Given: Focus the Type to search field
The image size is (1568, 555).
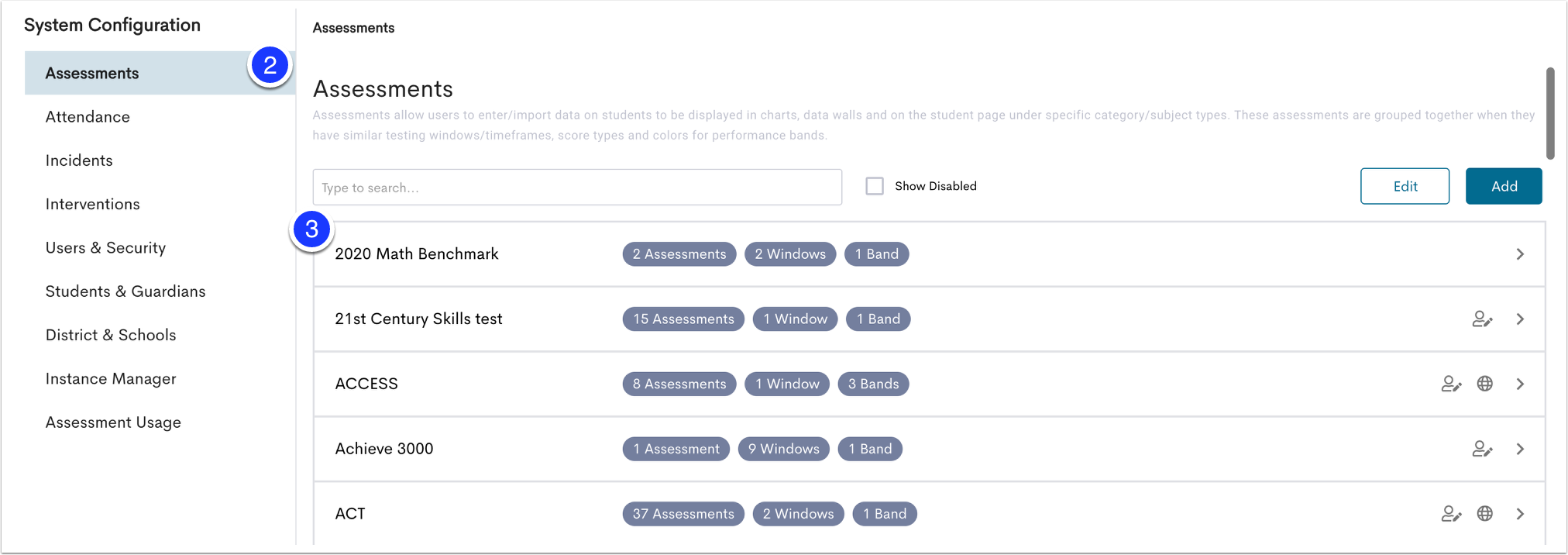Looking at the screenshot, I should click(x=577, y=188).
